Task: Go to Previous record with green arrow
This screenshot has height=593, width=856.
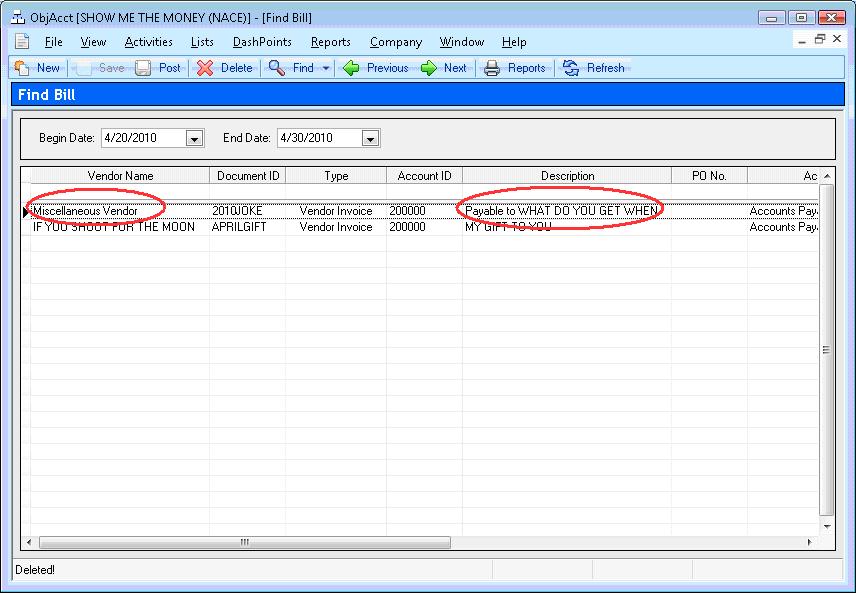Action: point(351,68)
